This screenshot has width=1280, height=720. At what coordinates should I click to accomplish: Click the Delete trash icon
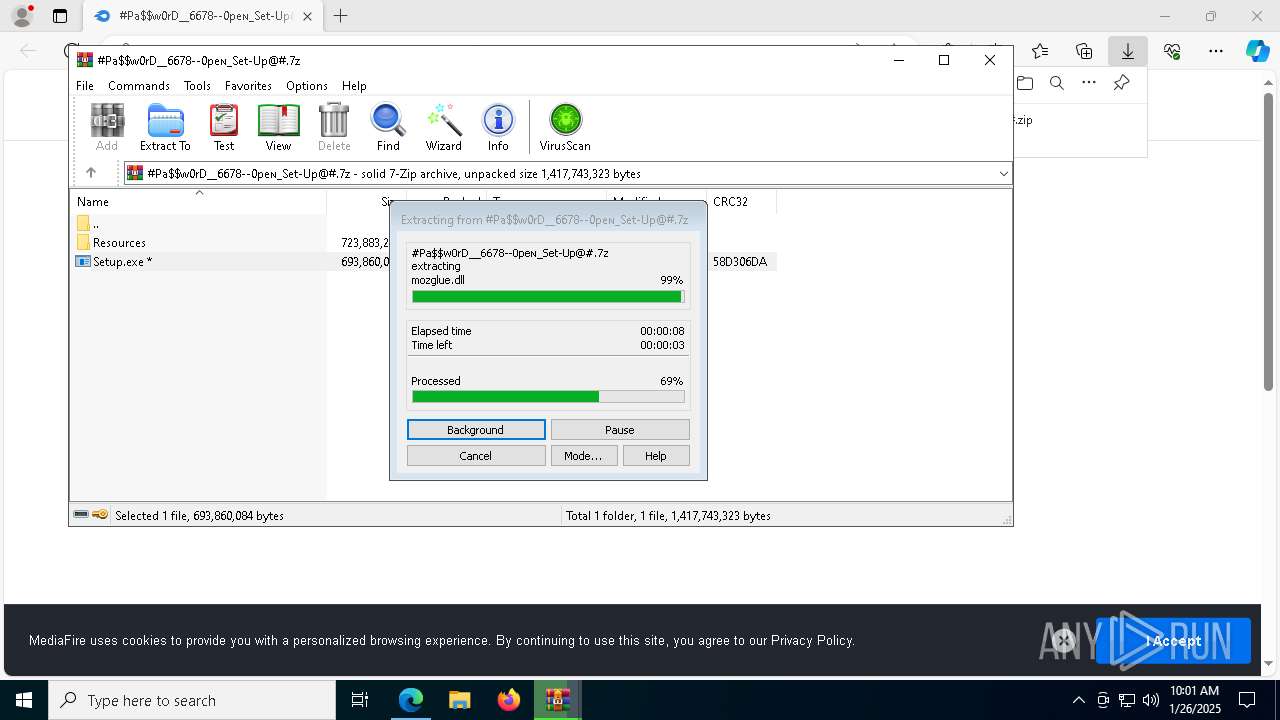(334, 127)
